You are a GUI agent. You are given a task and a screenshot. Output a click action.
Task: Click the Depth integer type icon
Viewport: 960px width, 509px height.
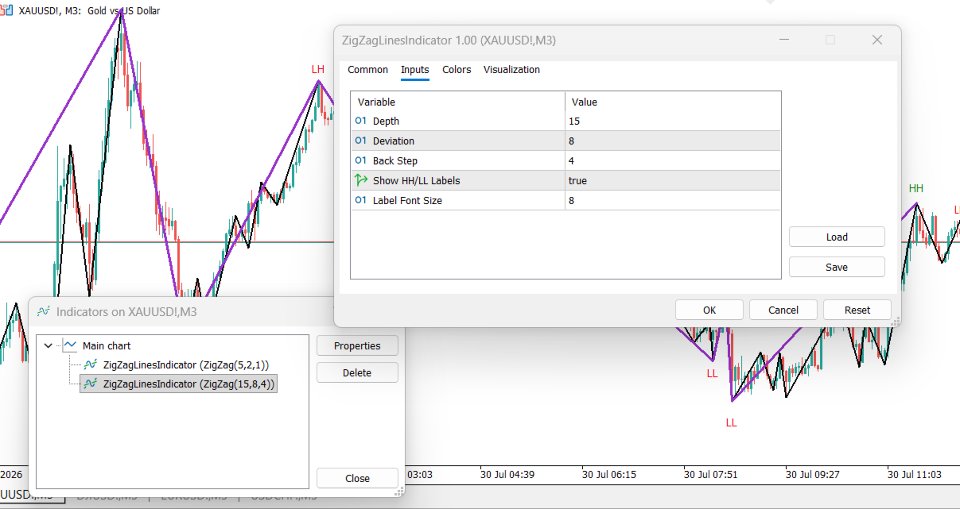tap(361, 121)
